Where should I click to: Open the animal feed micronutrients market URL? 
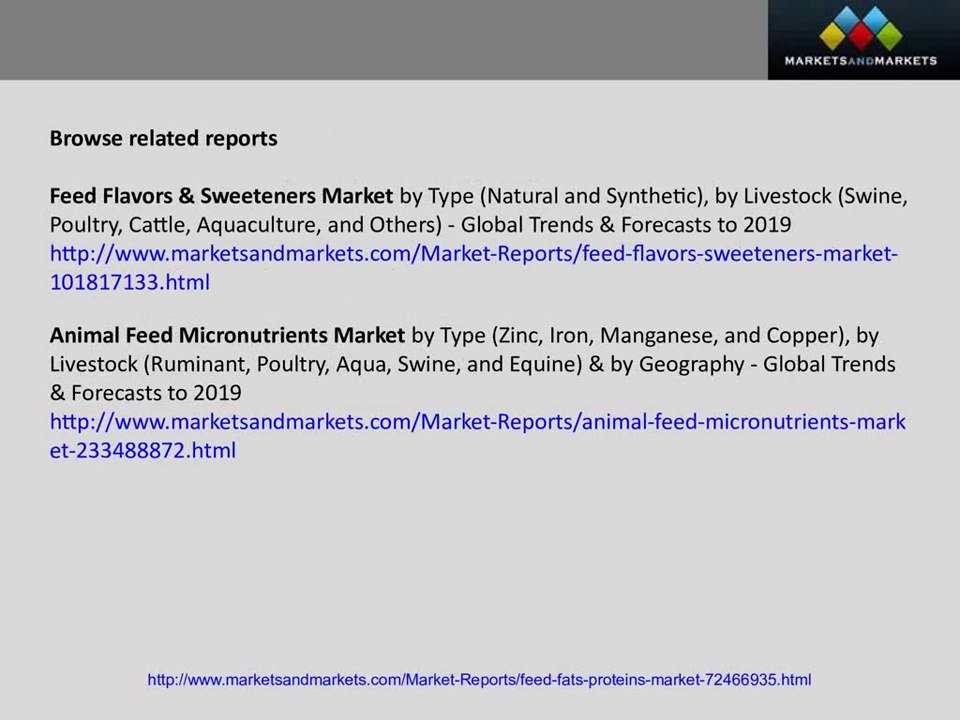point(478,436)
